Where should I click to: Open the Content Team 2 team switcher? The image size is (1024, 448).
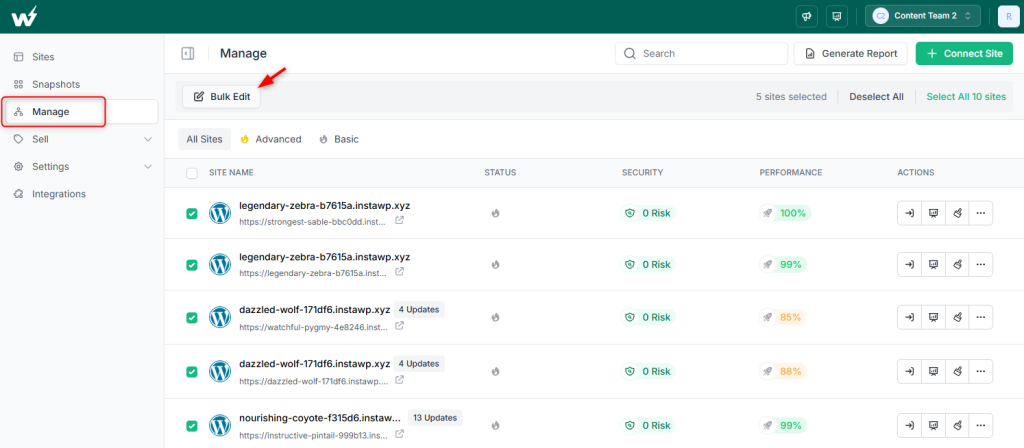pos(922,16)
